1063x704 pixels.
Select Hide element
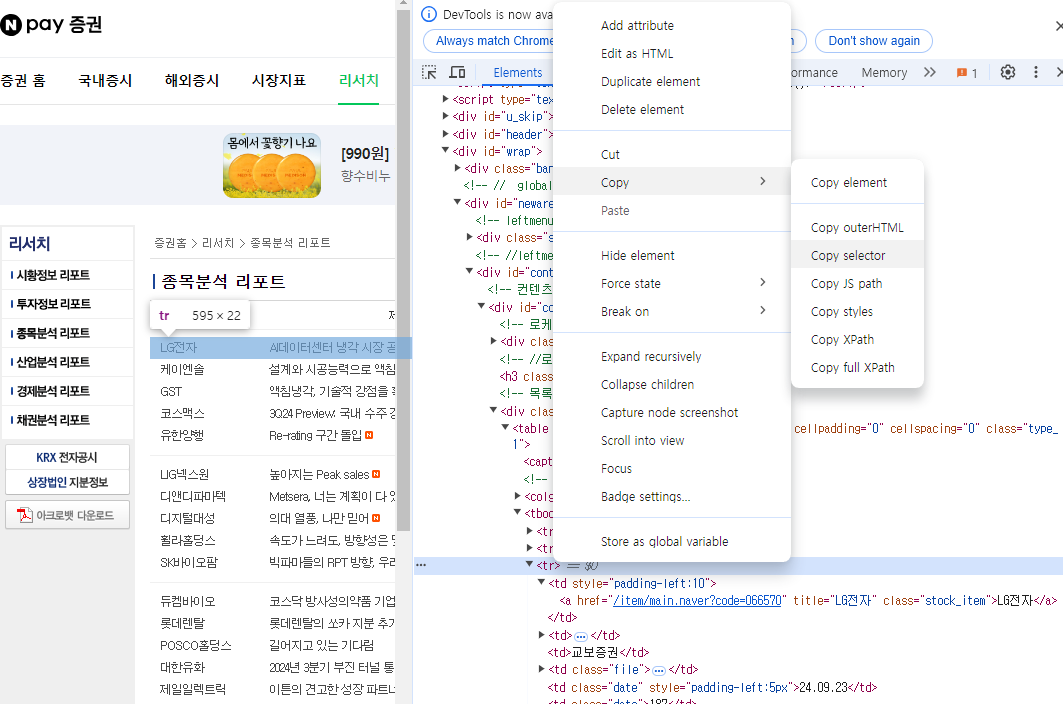[x=672, y=256]
